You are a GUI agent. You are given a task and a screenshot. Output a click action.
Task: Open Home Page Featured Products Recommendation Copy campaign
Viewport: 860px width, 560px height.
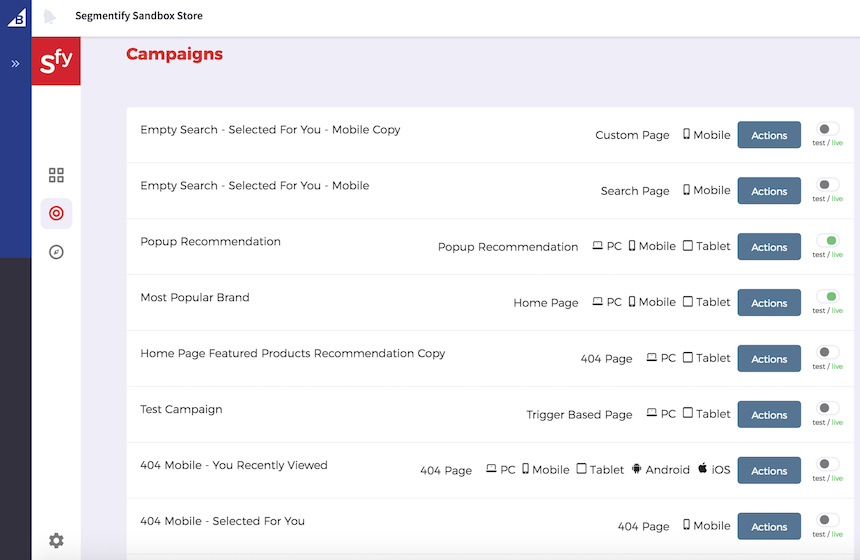[292, 353]
